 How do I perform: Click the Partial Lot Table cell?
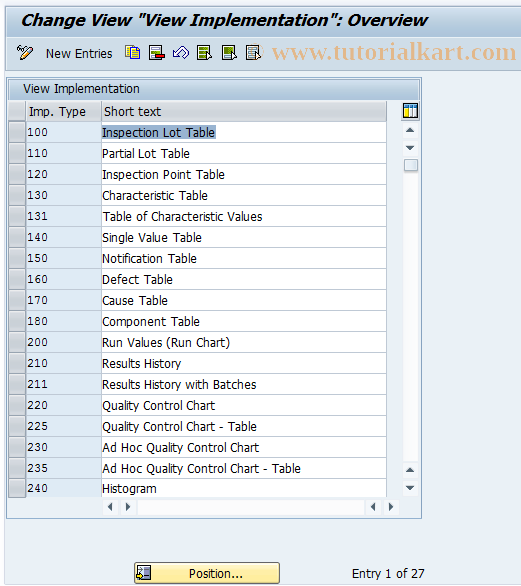coord(244,153)
